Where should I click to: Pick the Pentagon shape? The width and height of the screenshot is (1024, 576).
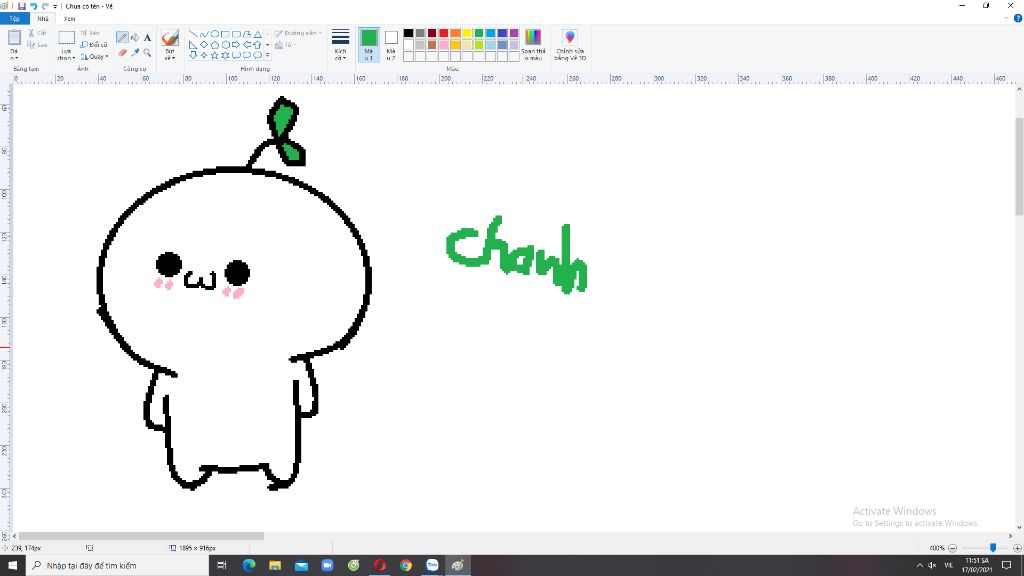click(x=215, y=44)
